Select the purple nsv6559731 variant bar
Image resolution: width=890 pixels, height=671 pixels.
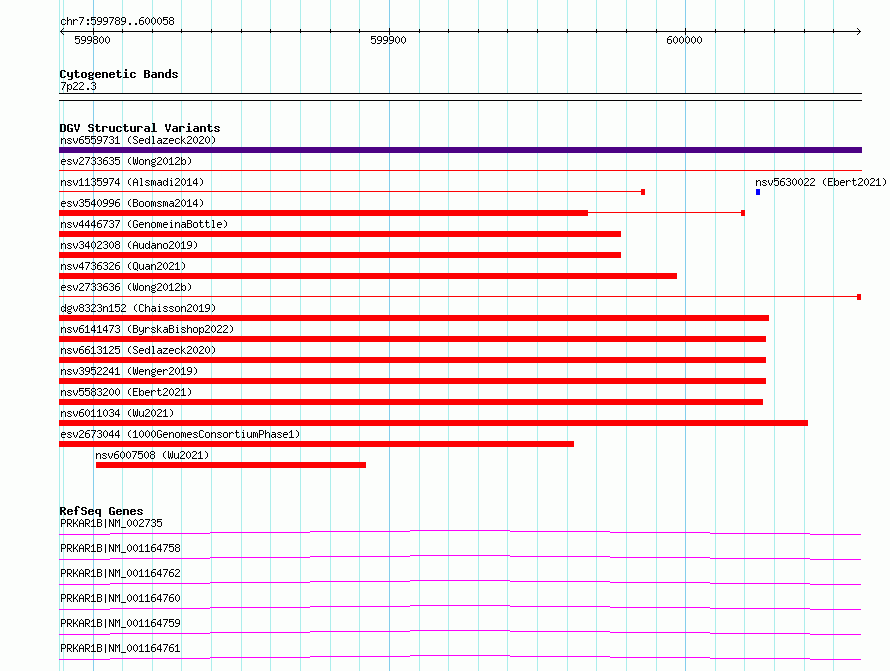point(460,150)
